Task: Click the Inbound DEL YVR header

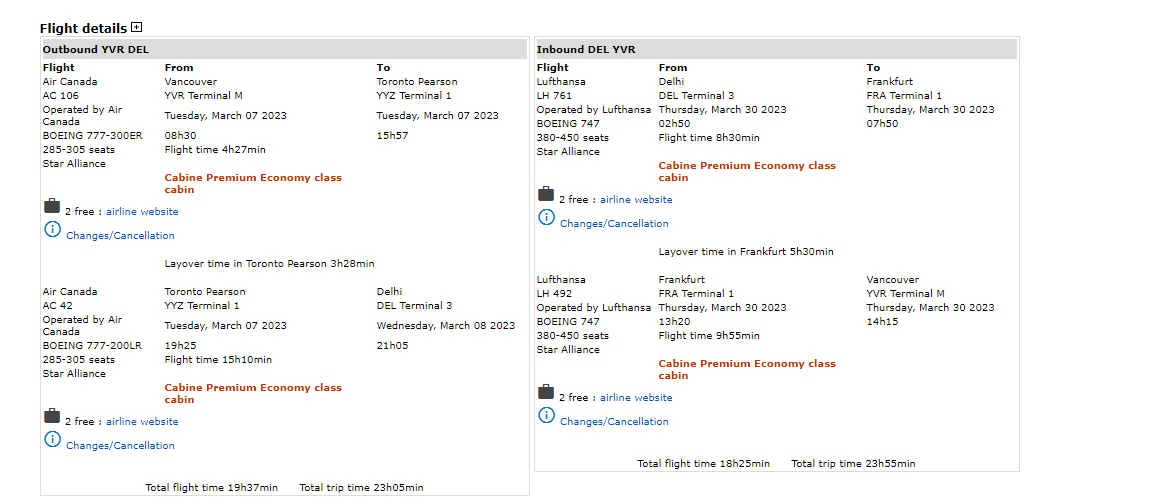Action: (x=586, y=49)
